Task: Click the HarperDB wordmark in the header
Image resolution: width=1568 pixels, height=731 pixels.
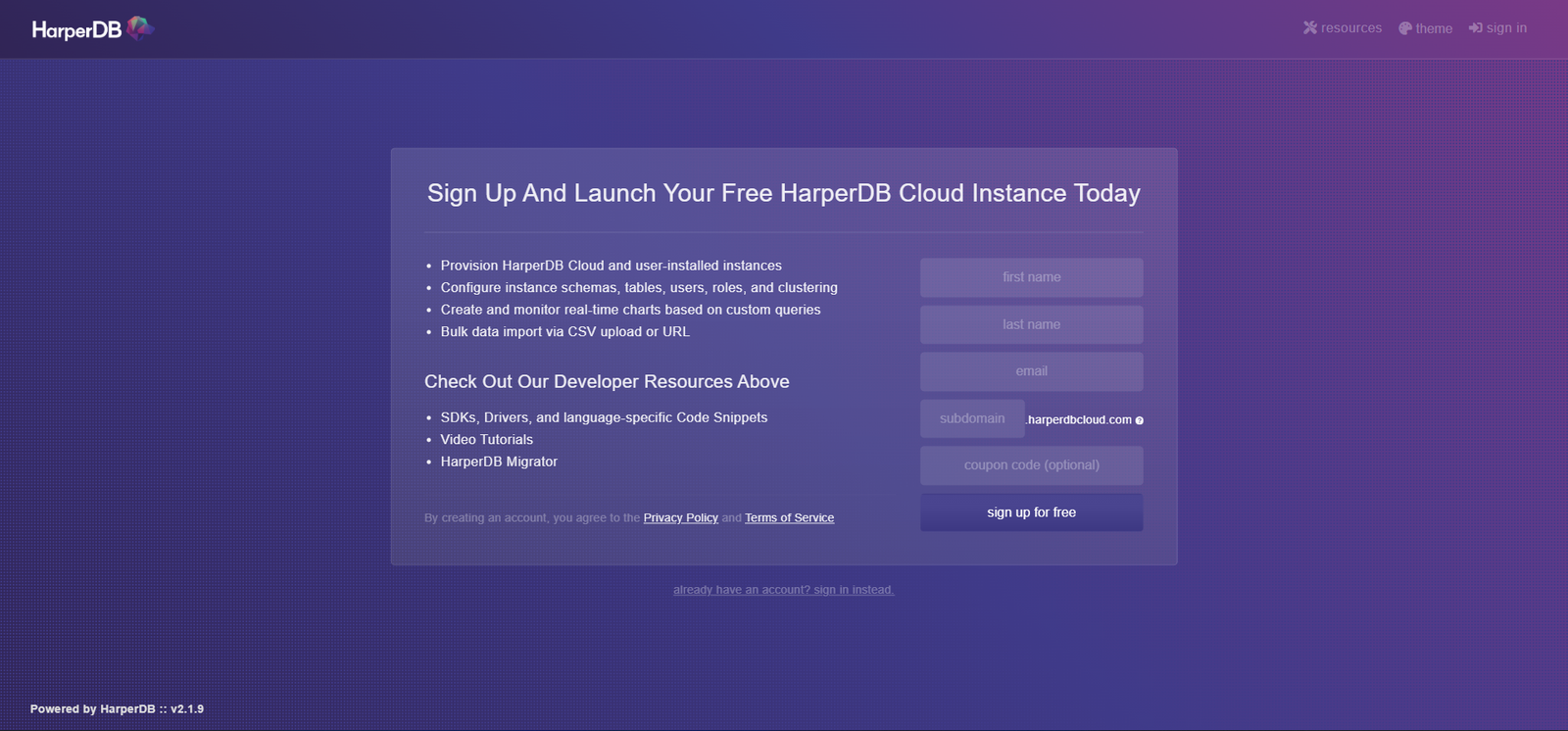Action: coord(76,30)
